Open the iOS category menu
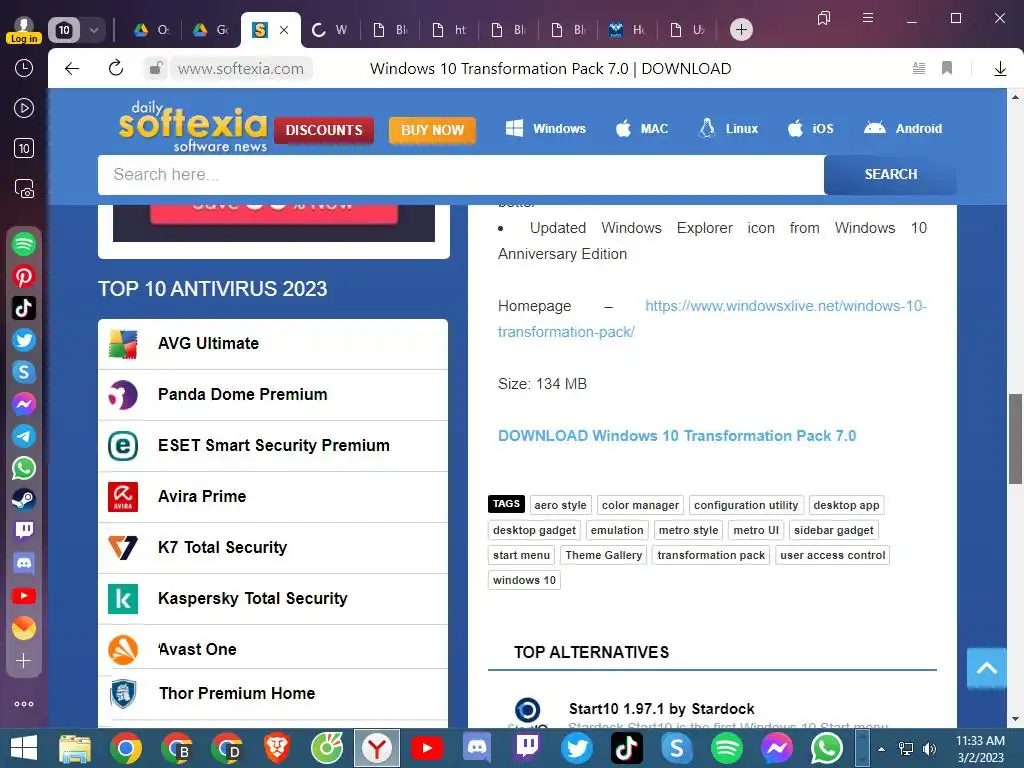1024x768 pixels. coord(810,129)
